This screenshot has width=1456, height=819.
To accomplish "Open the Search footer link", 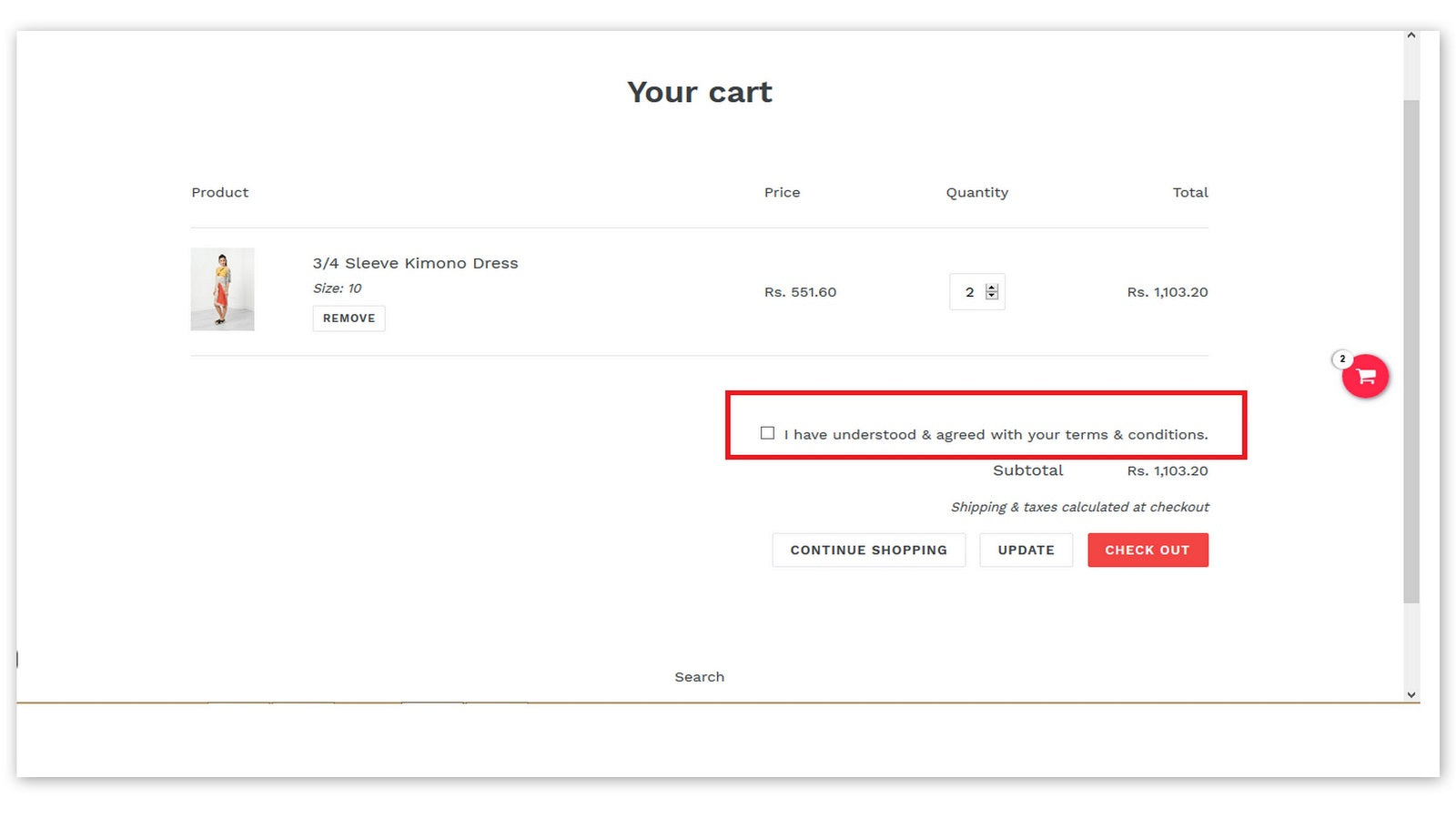I will coord(699,677).
